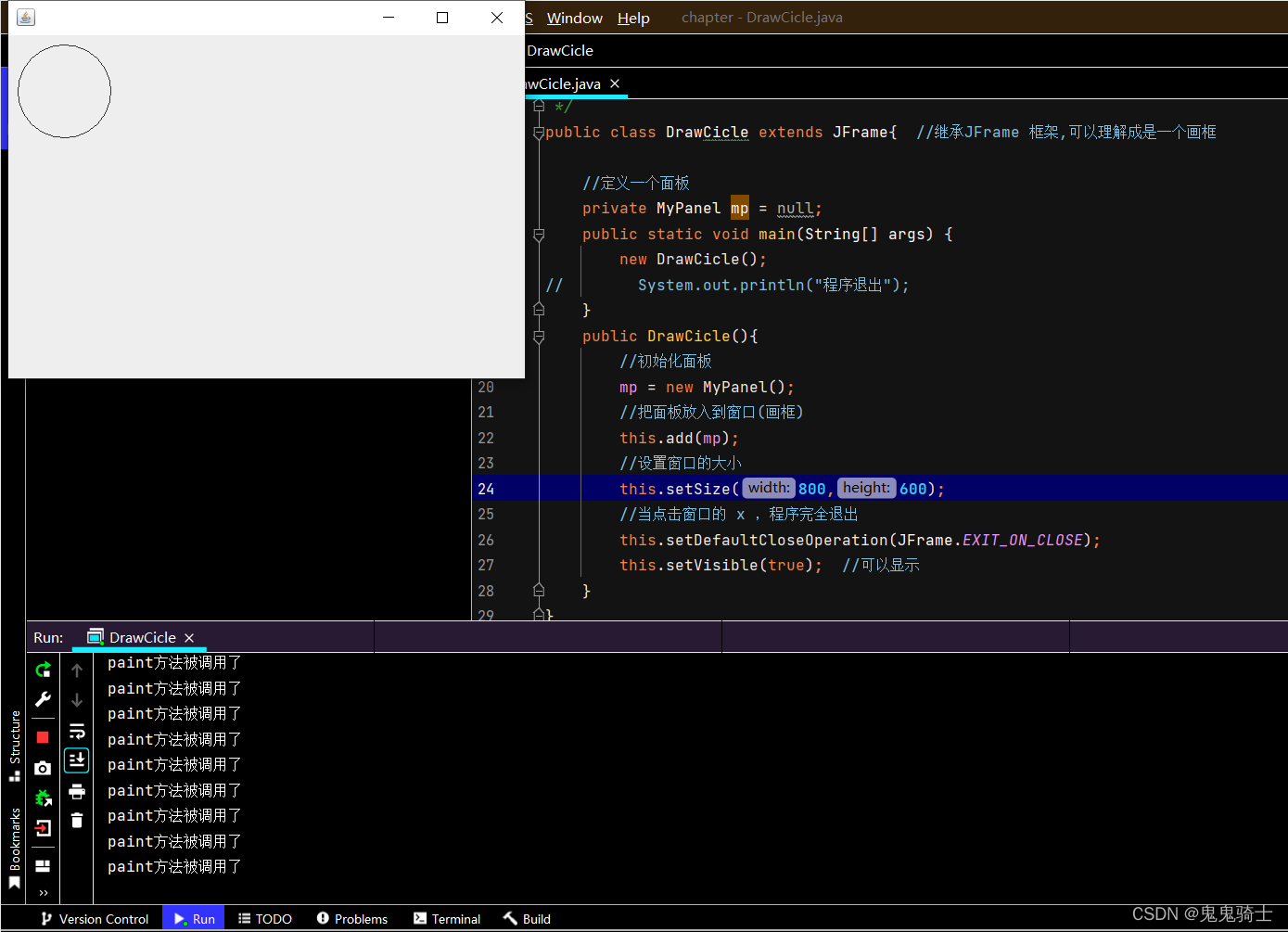Screen dimensions: 1288x932
Task: Collapse the DrawCicle constructor fold marker
Action: coord(539,337)
